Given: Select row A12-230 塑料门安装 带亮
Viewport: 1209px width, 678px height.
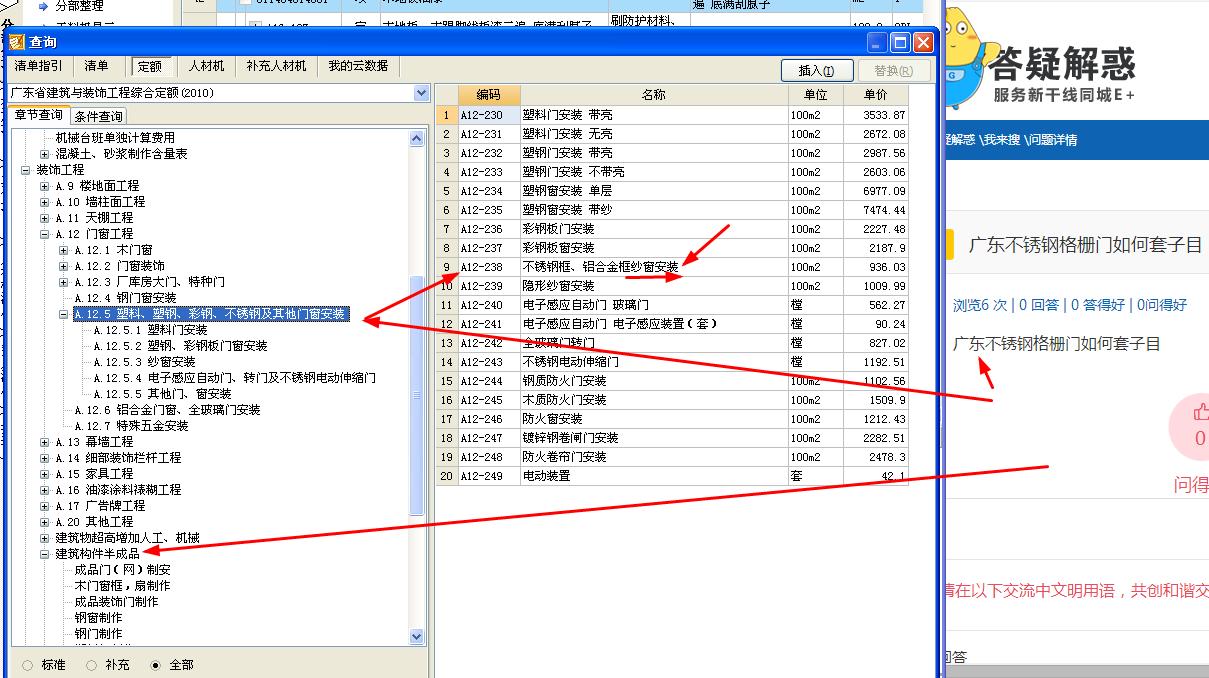Looking at the screenshot, I should point(673,115).
